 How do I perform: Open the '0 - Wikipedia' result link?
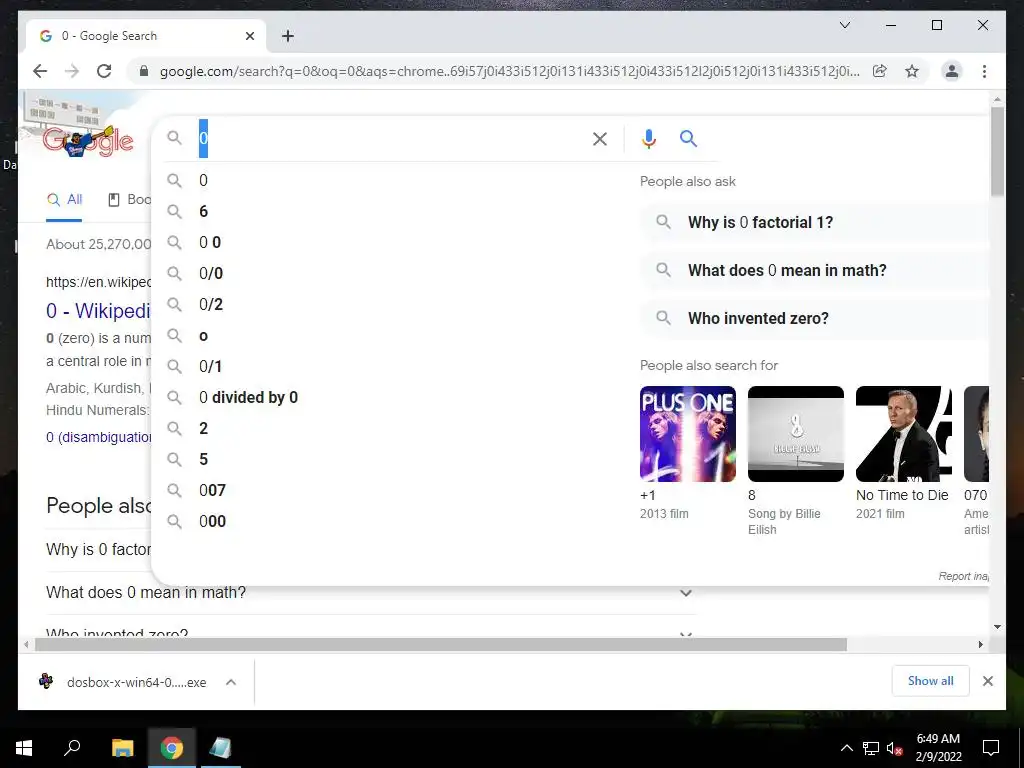pos(98,311)
